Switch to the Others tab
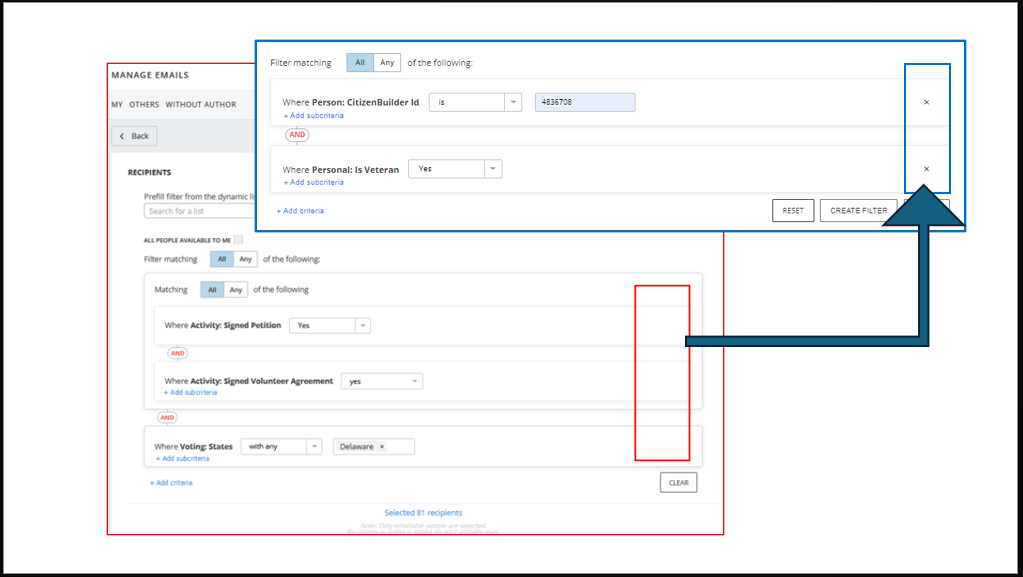The width and height of the screenshot is (1023, 577). pyautogui.click(x=144, y=105)
